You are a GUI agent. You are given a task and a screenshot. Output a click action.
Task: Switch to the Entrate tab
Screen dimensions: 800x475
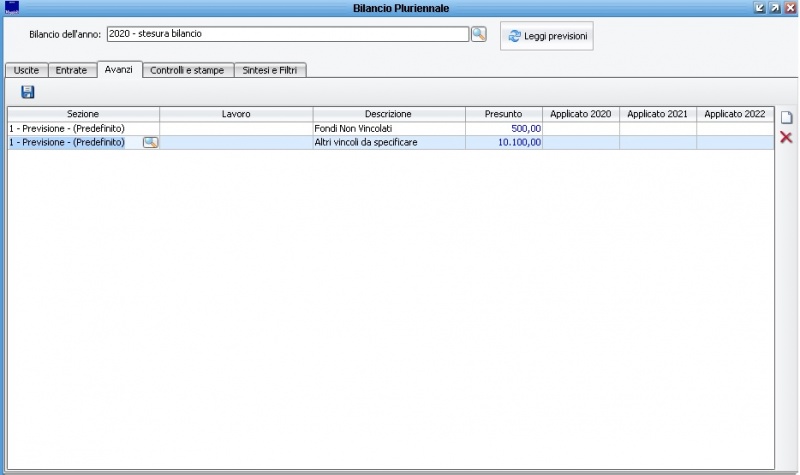point(71,70)
